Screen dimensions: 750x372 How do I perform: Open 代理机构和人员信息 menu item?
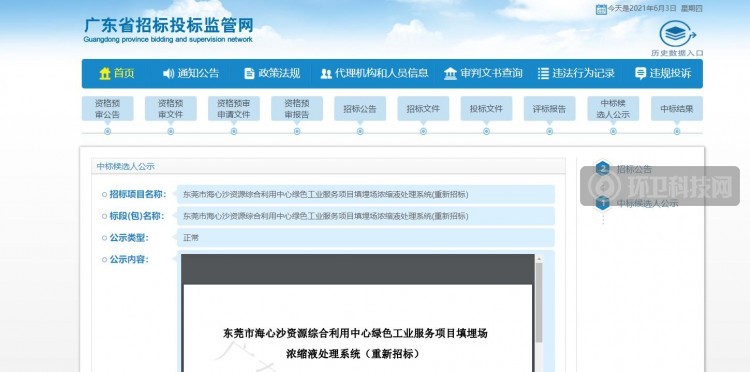381,74
